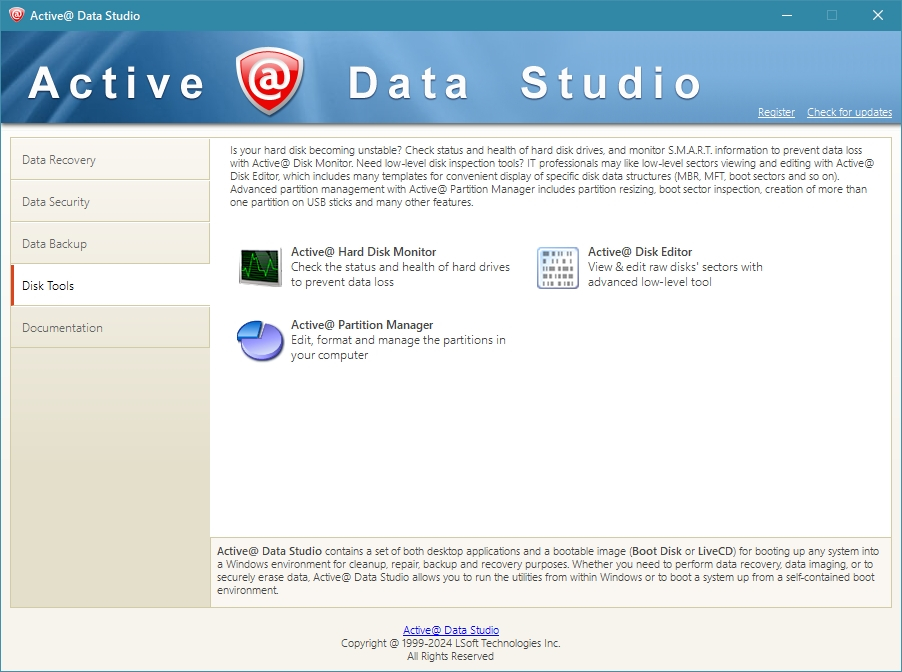The image size is (902, 672).
Task: Open the Data Security tab
Action: click(110, 202)
